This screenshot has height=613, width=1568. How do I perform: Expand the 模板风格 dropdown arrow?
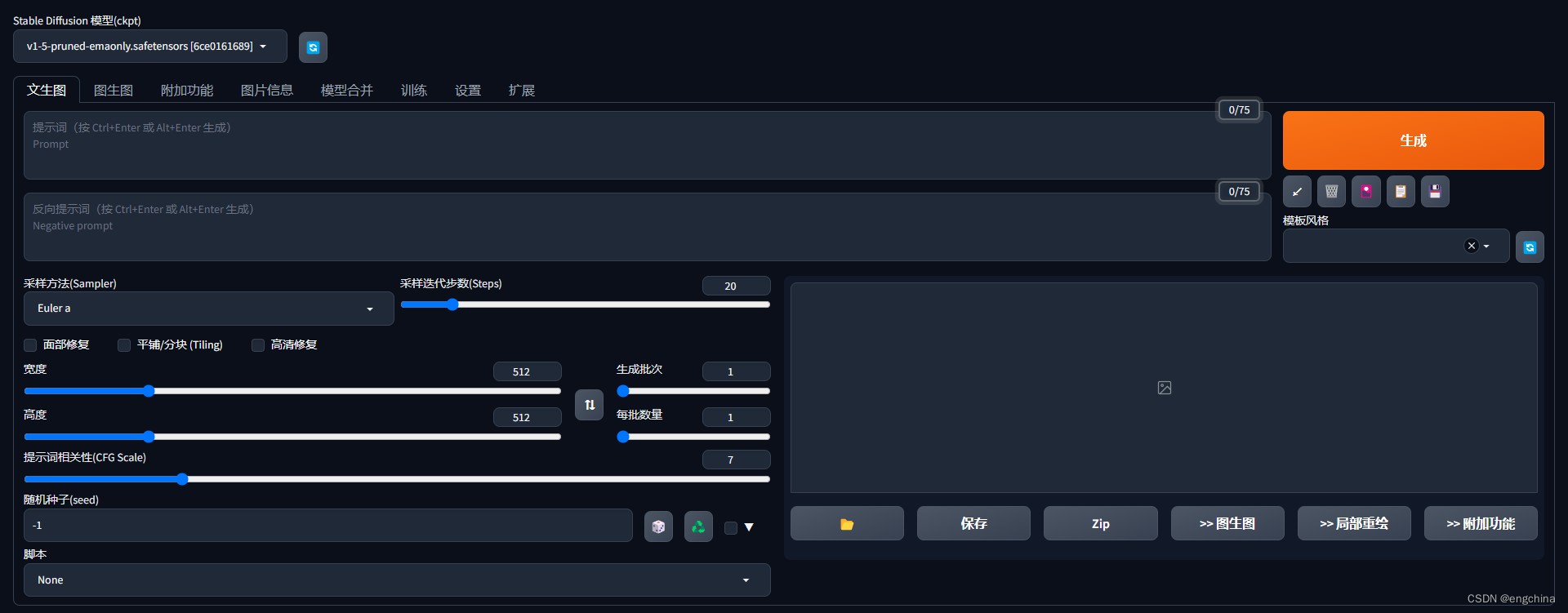[1486, 246]
